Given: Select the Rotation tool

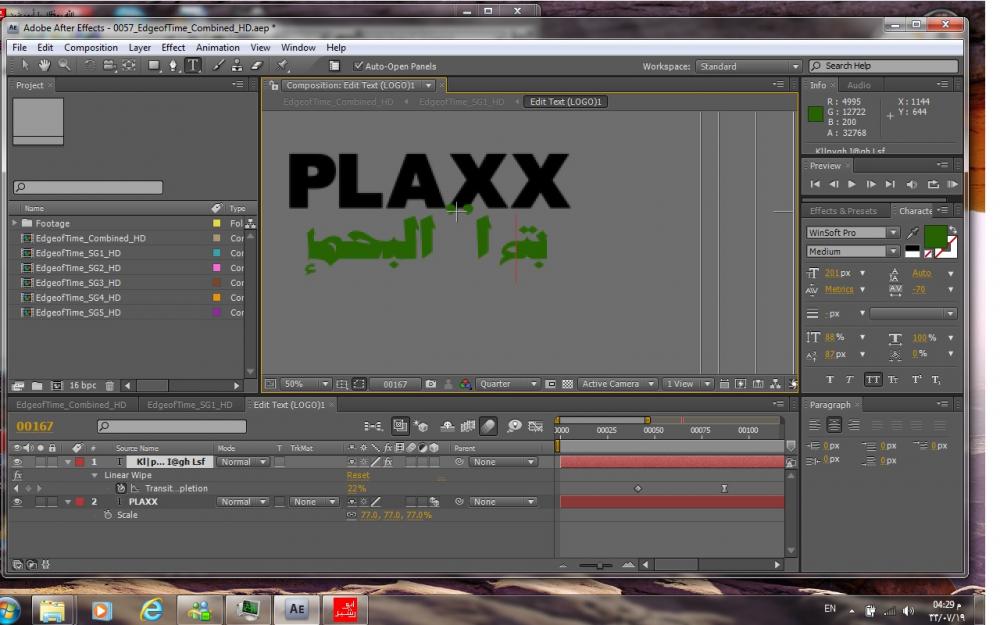Looking at the screenshot, I should [89, 66].
